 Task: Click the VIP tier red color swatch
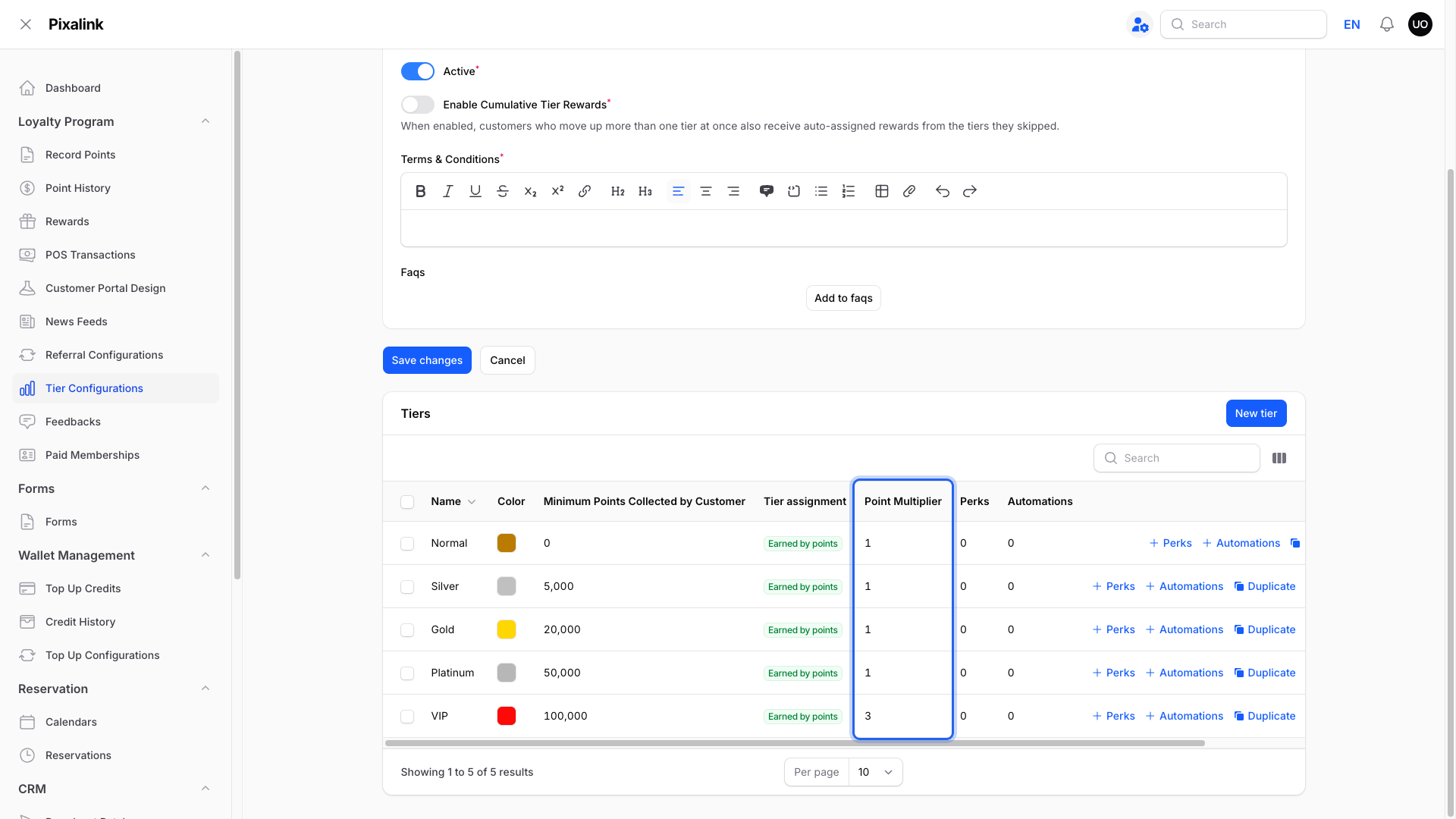(x=507, y=716)
